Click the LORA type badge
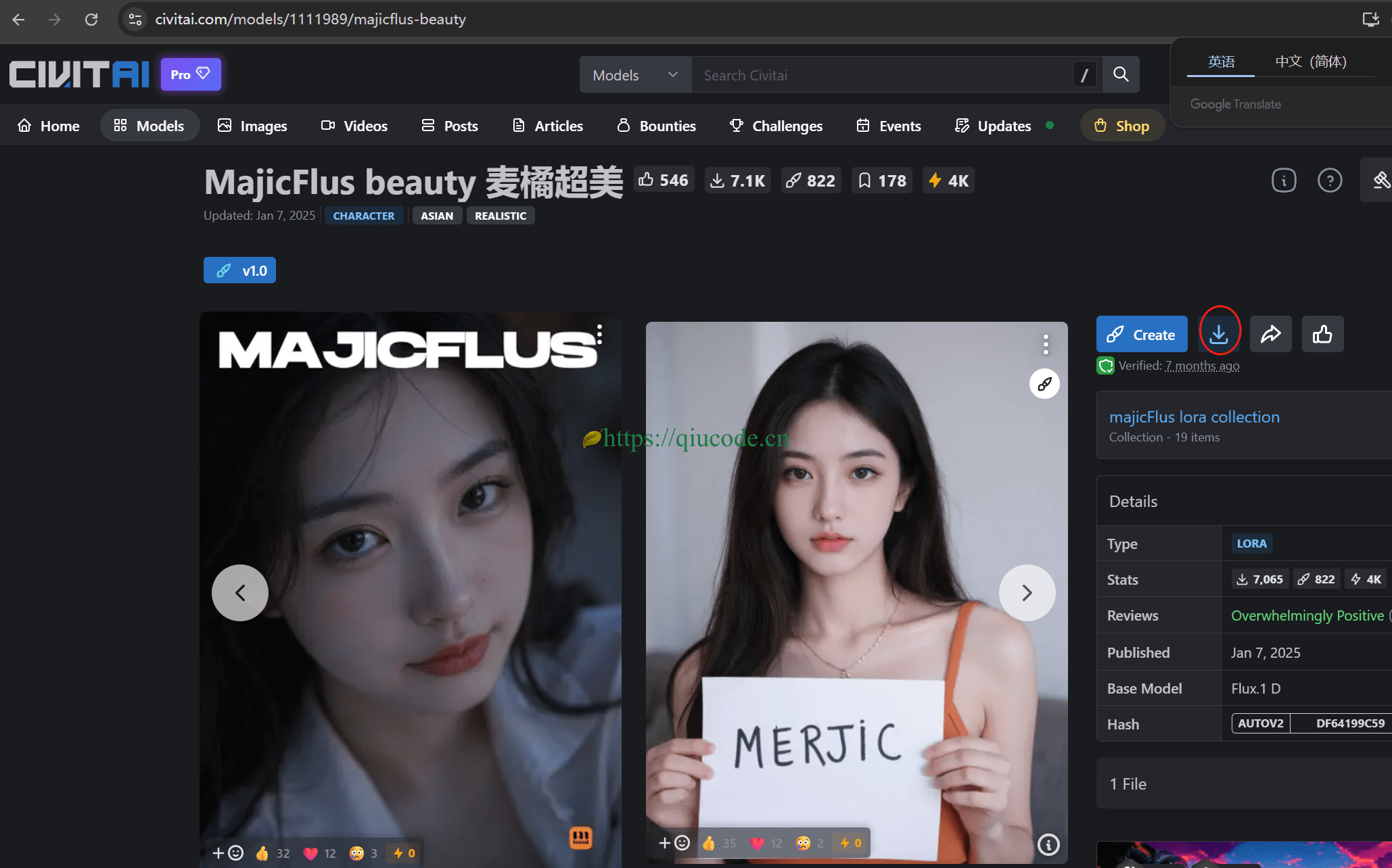1392x868 pixels. click(x=1251, y=544)
